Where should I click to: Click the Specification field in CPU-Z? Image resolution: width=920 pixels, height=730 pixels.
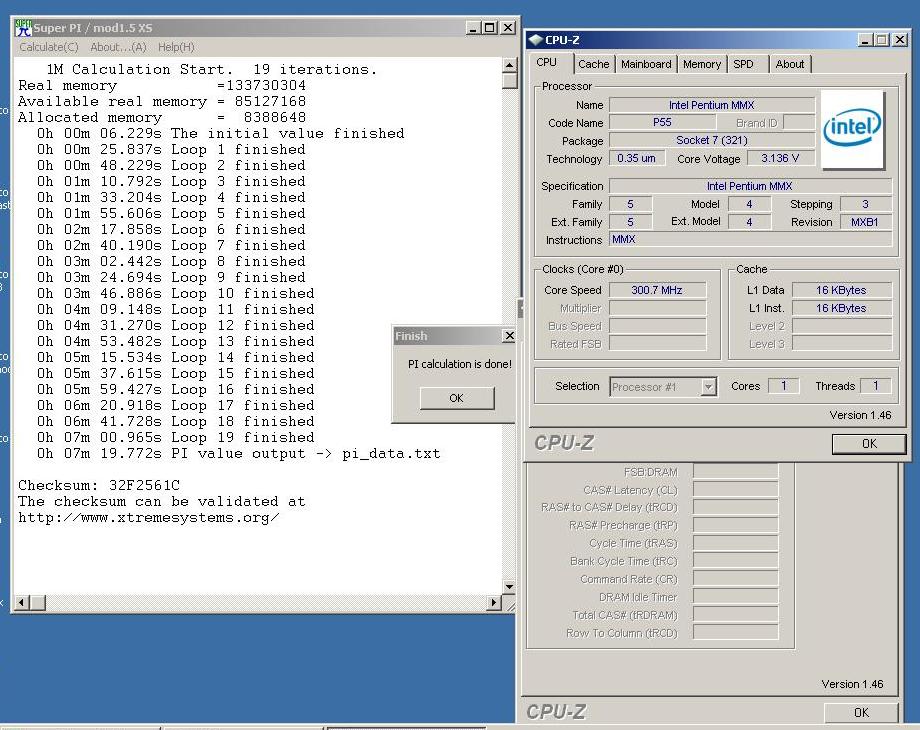(x=750, y=186)
